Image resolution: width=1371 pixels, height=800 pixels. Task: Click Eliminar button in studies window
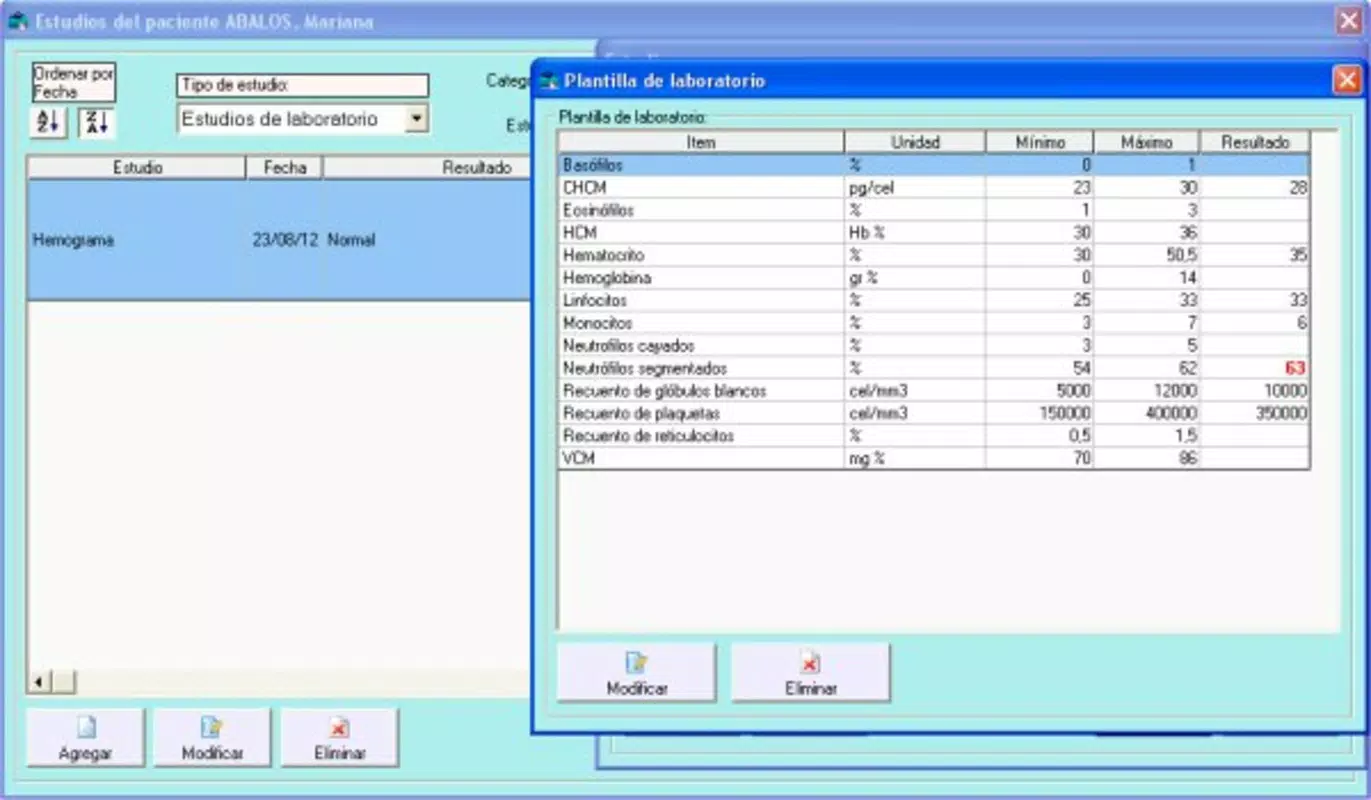point(339,738)
